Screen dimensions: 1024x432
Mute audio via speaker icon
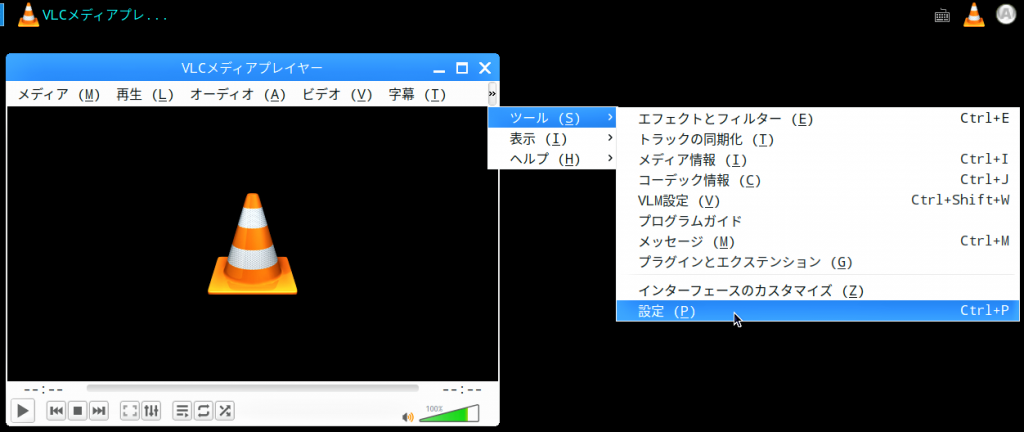pyautogui.click(x=408, y=416)
